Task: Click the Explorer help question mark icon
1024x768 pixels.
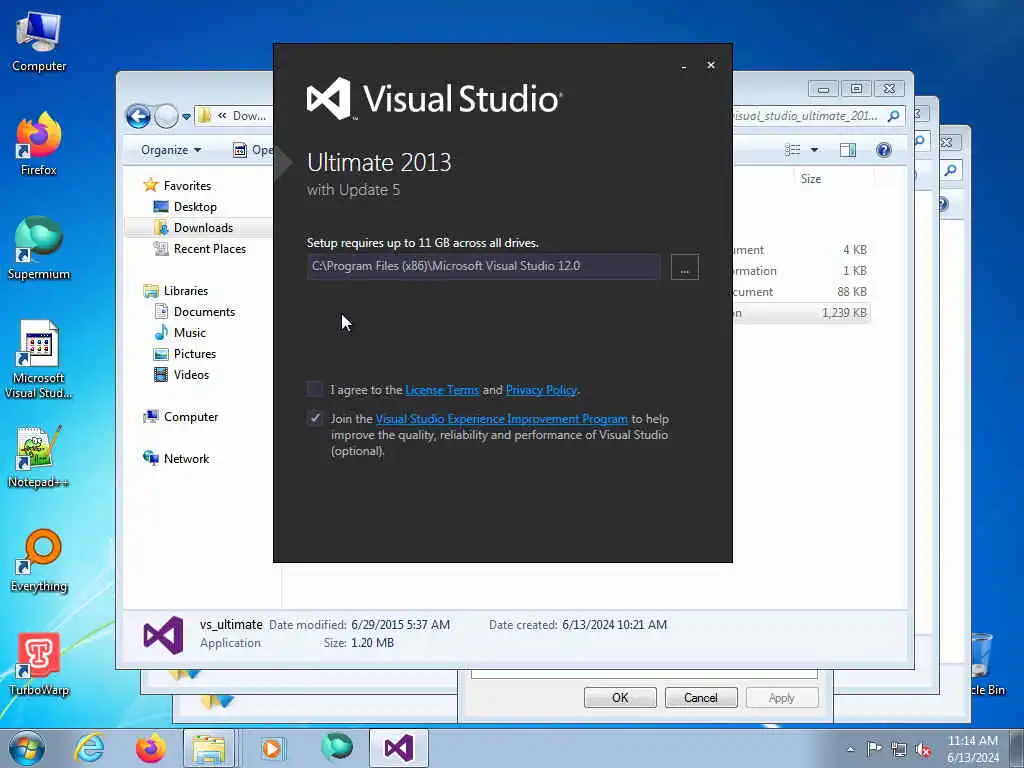Action: click(884, 150)
